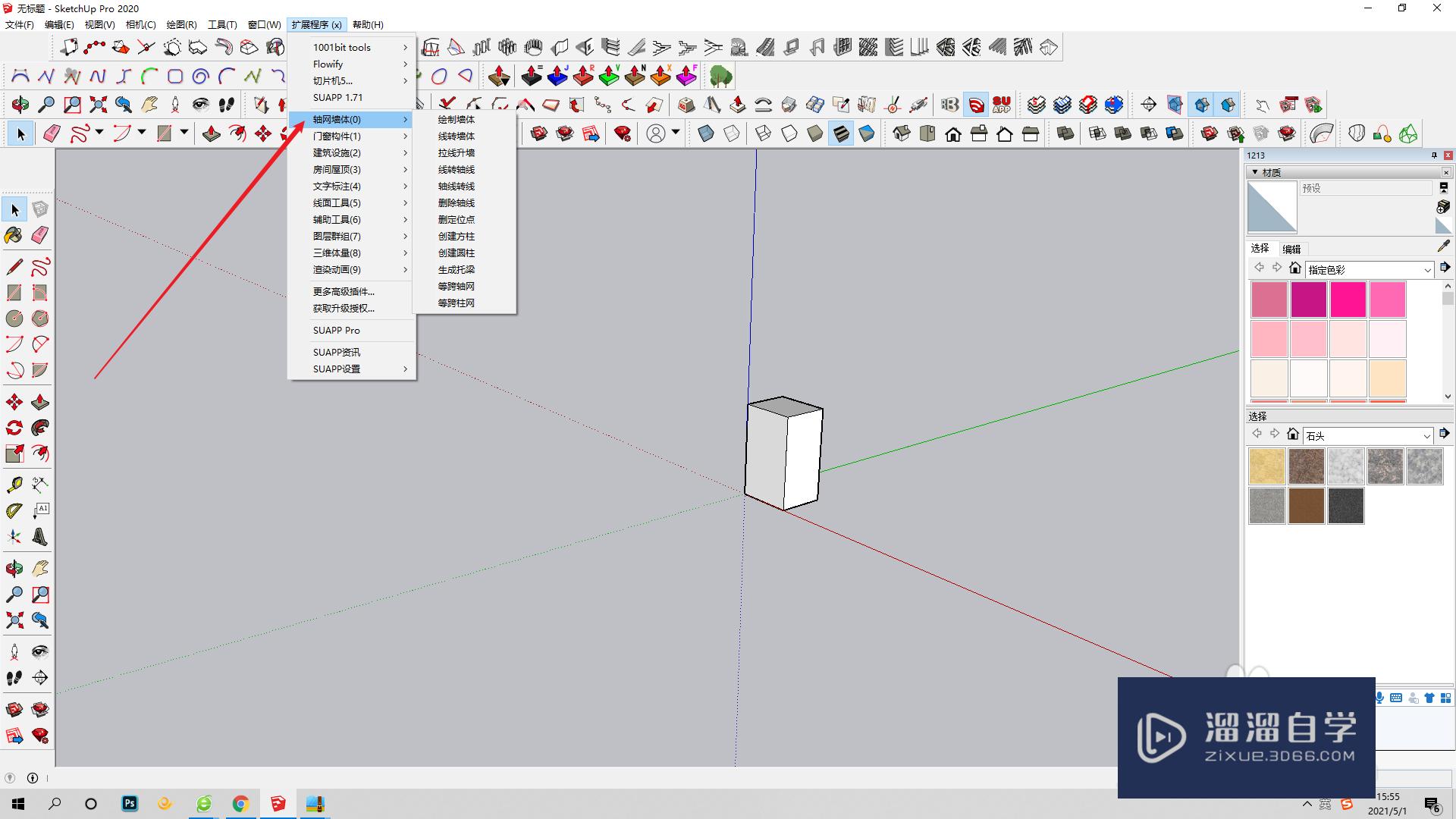1456x819 pixels.
Task: Activate the Circle tool
Action: [14, 318]
